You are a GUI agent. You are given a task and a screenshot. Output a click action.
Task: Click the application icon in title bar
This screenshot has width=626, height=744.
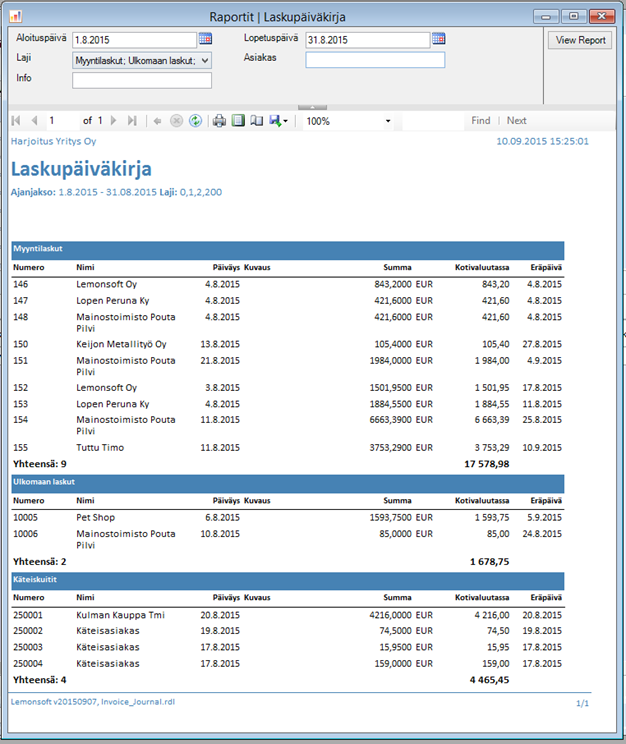pos(16,17)
